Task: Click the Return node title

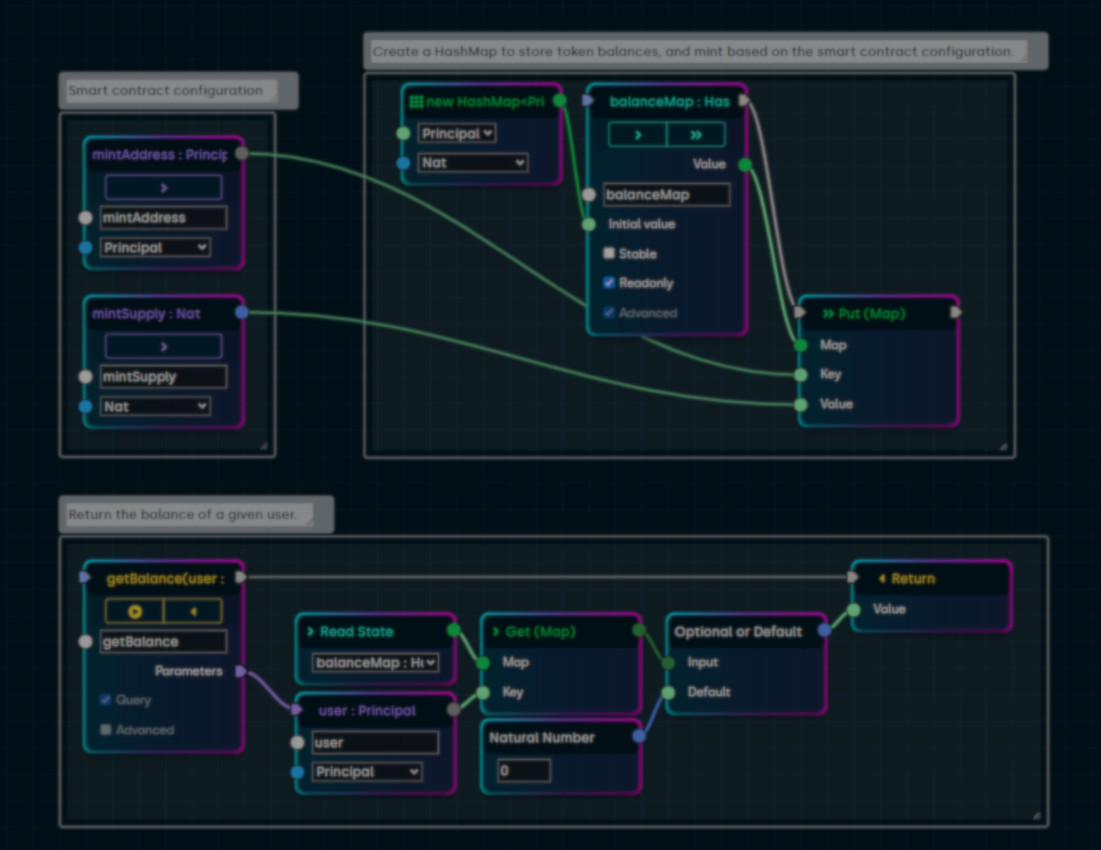Action: [x=913, y=578]
